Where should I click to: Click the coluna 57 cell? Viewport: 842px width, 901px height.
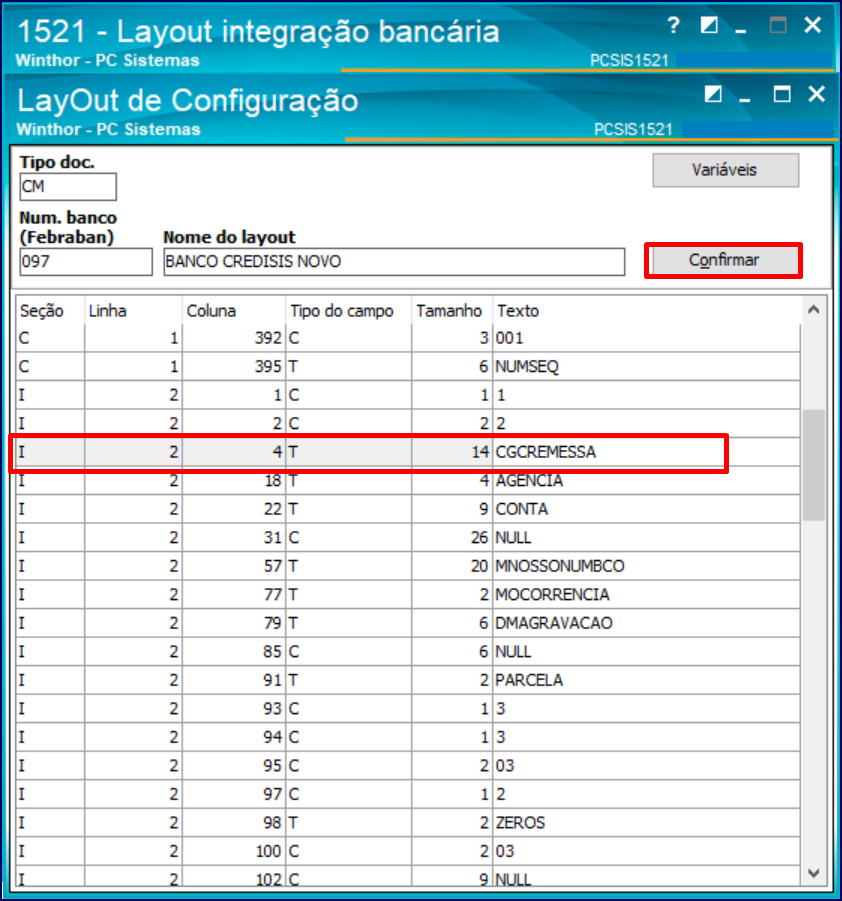click(x=234, y=566)
